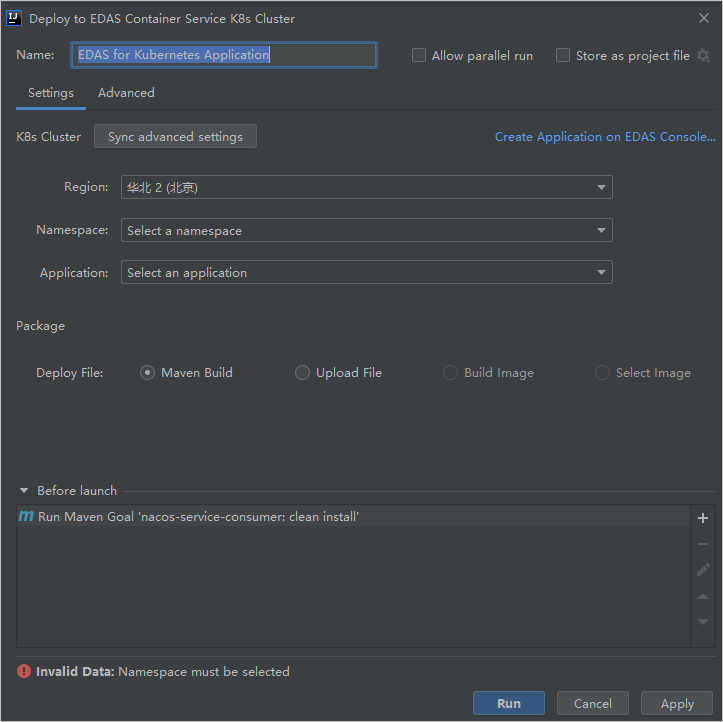Click the Name input field
The image size is (723, 722).
point(224,55)
